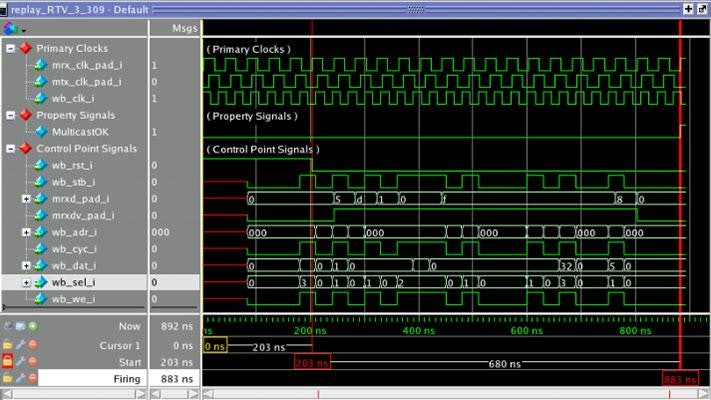This screenshot has height=400, width=711.
Task: Unlock the Start cursor
Action: pos(8,361)
